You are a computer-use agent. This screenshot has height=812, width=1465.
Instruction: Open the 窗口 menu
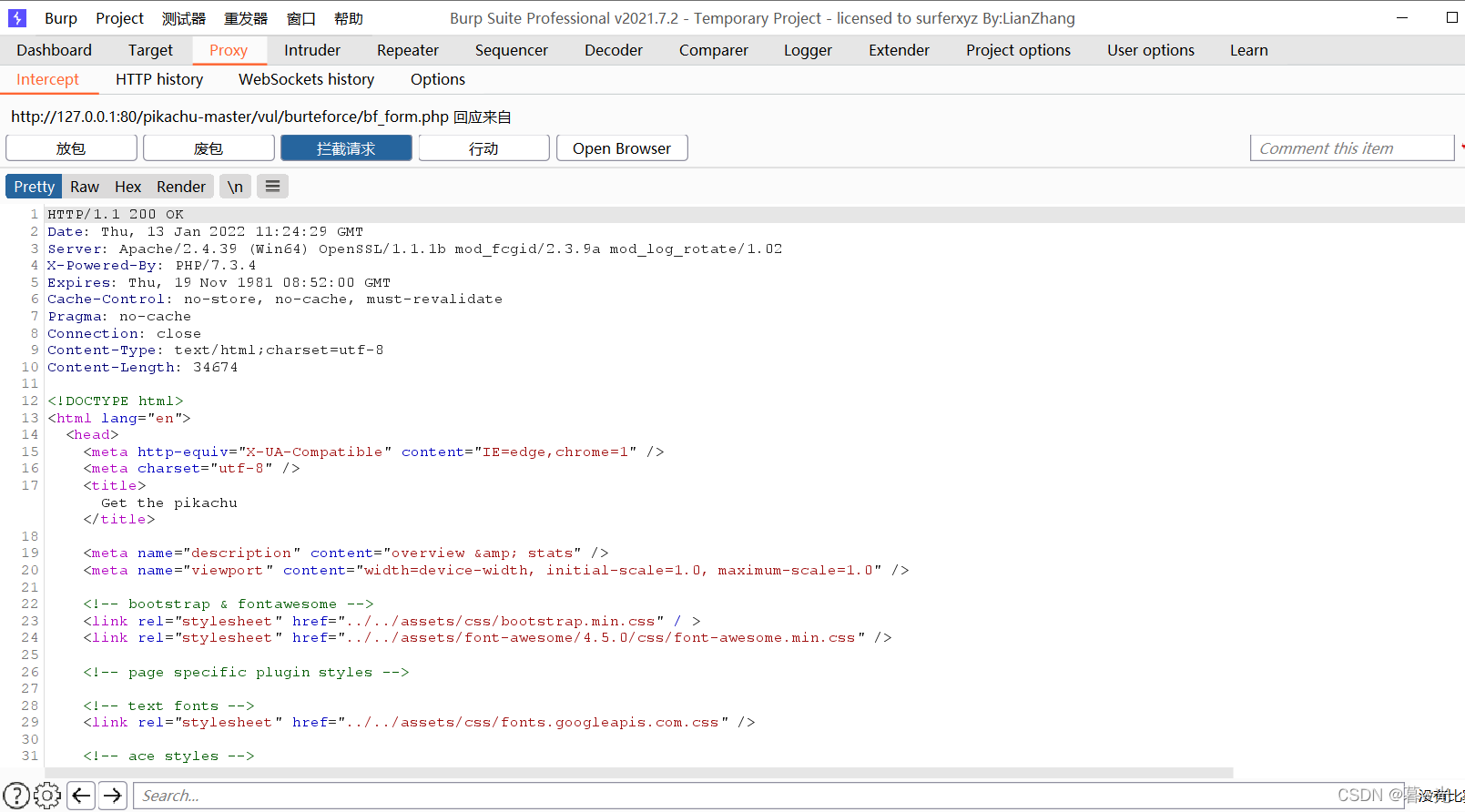[x=301, y=18]
